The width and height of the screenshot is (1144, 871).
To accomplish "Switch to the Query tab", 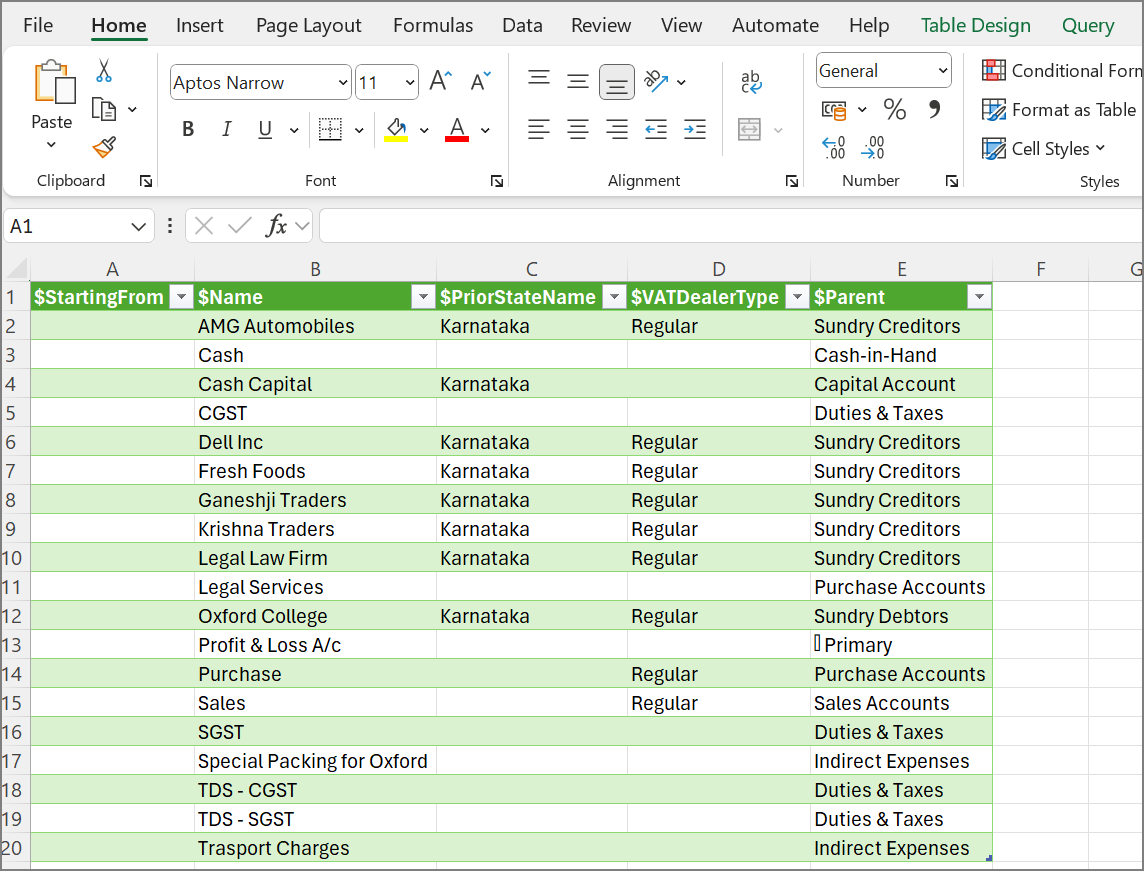I will (1088, 26).
